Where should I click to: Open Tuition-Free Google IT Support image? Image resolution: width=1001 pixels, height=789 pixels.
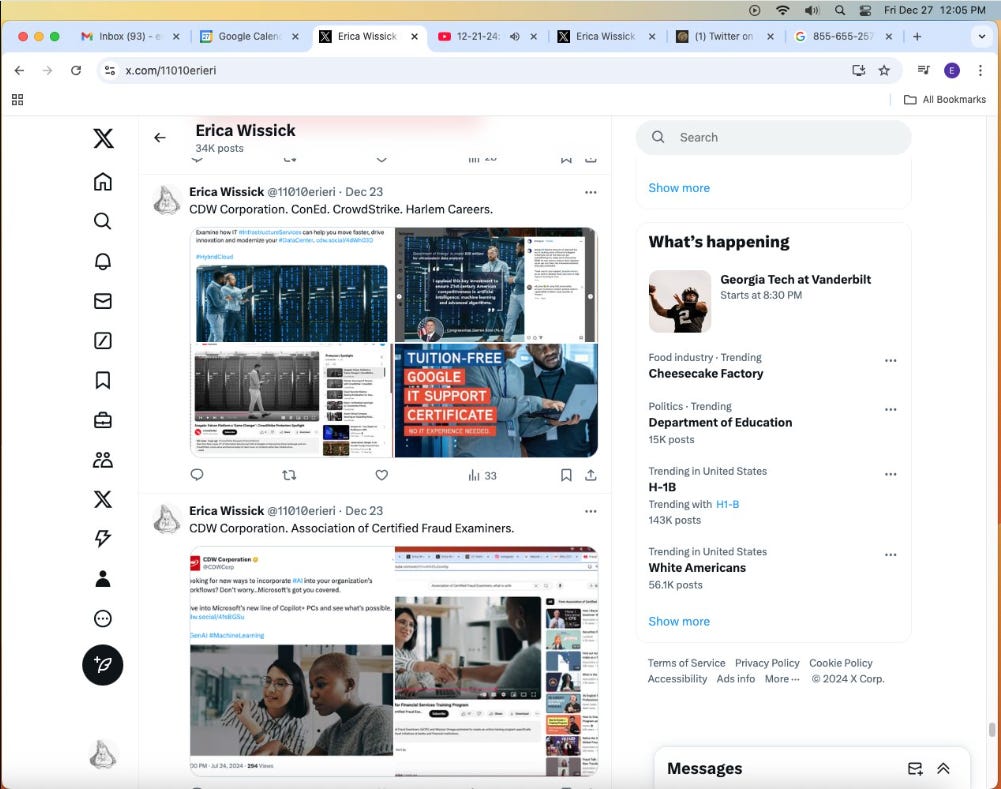click(496, 400)
